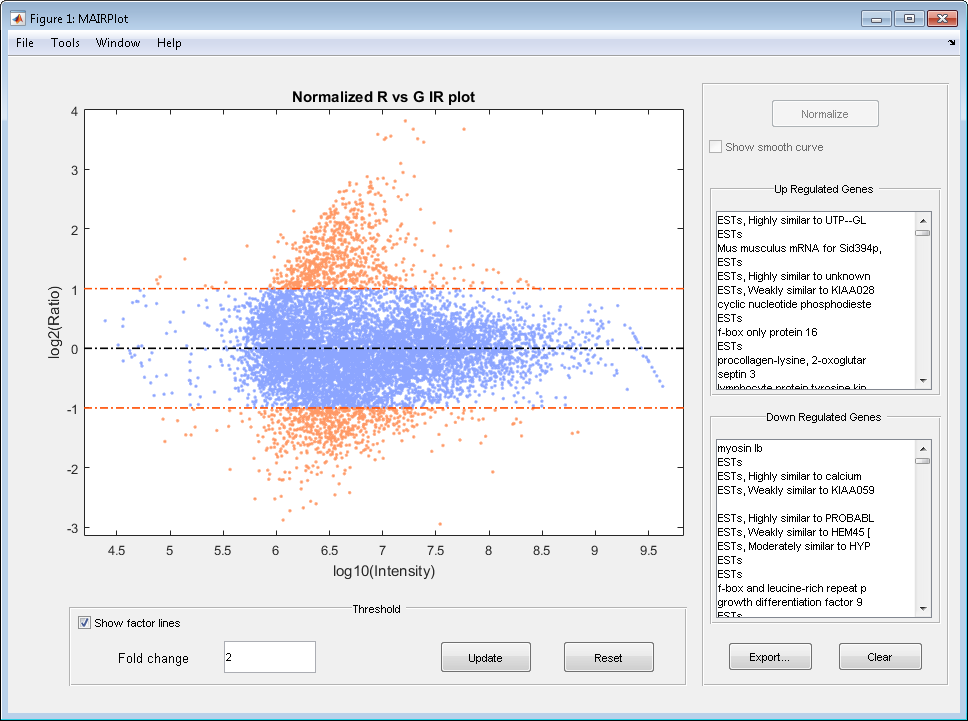This screenshot has width=968, height=721.
Task: Click down arrow of Down Regulated Genes scrollbar
Action: coord(923,609)
